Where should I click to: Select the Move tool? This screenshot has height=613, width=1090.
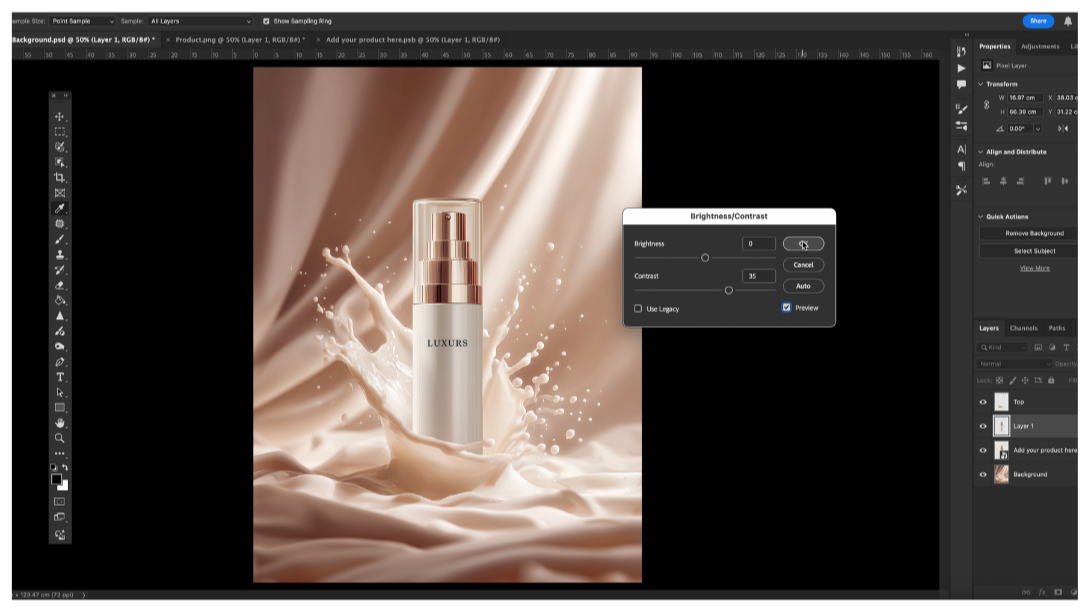pos(60,116)
